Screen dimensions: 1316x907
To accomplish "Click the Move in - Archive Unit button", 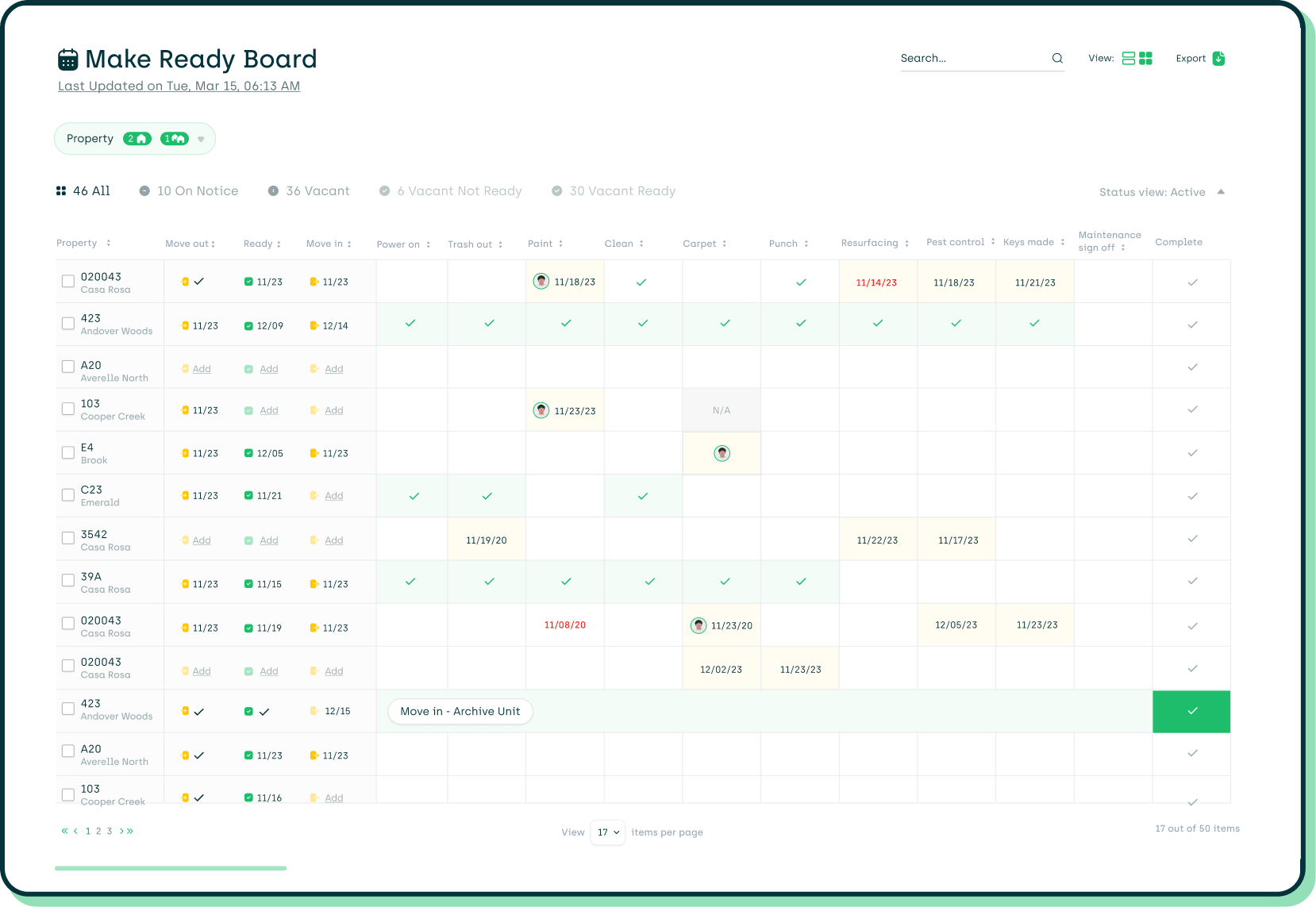I will [x=460, y=711].
